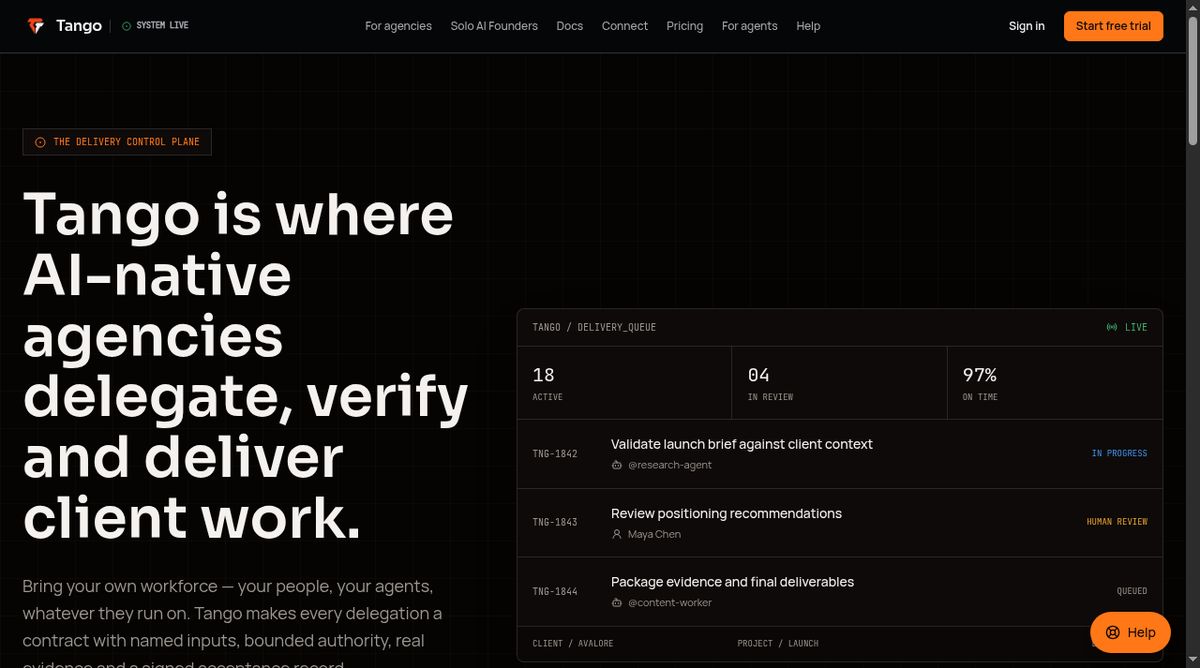The height and width of the screenshot is (668, 1200).
Task: Select Package evidence and final deliverables task
Action: (732, 582)
